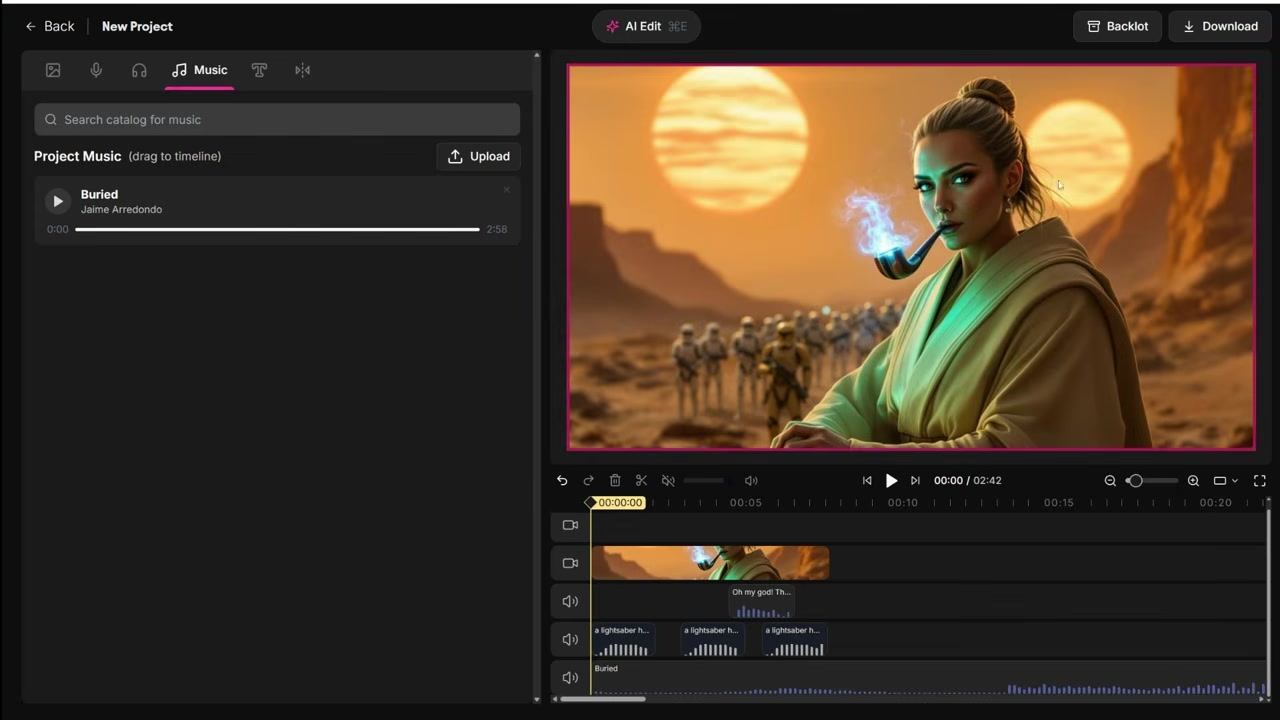Mute the lightsaber audio track
The height and width of the screenshot is (720, 1280).
570,639
